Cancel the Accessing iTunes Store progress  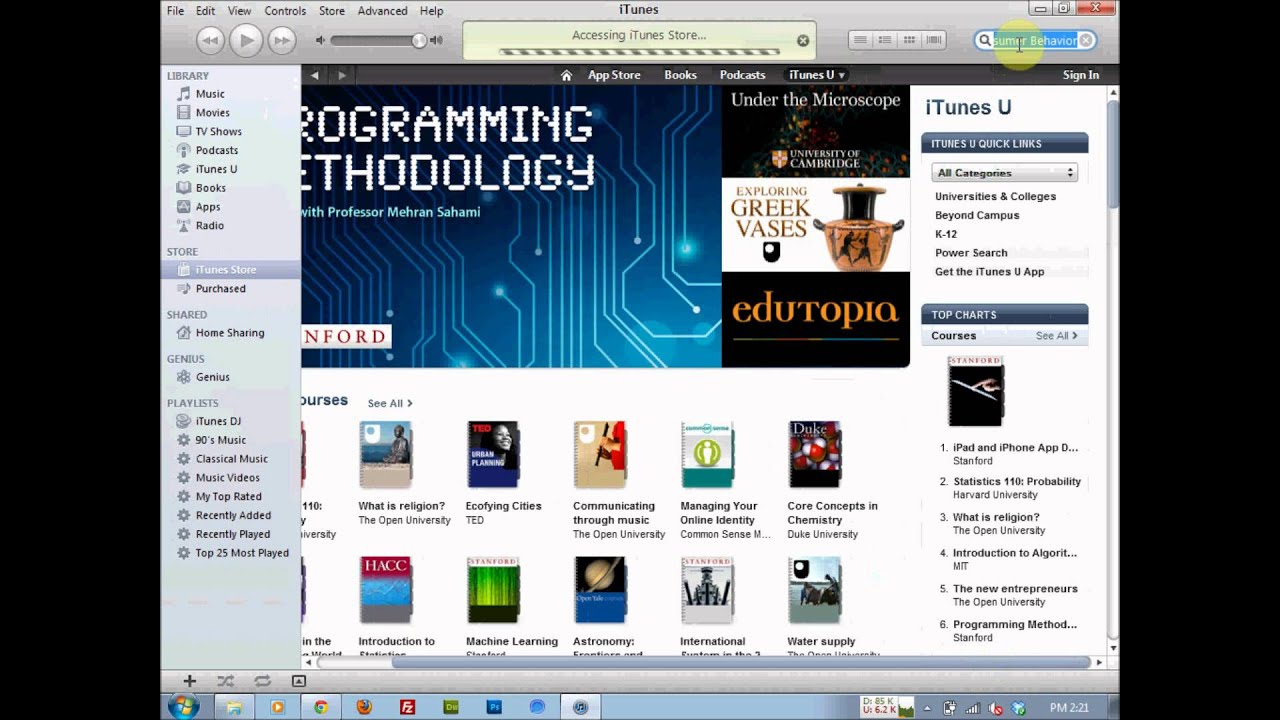tap(803, 41)
